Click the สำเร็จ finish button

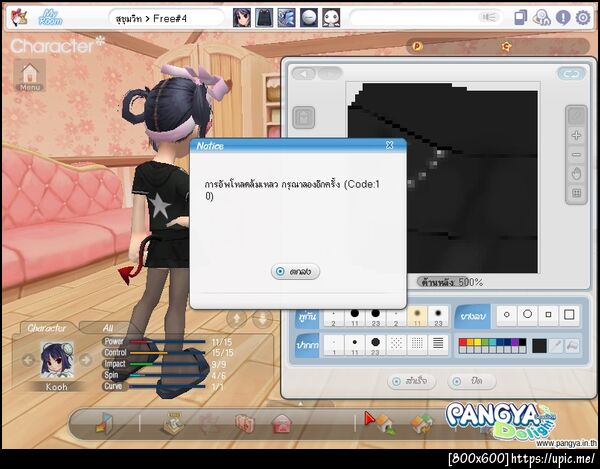pos(411,381)
